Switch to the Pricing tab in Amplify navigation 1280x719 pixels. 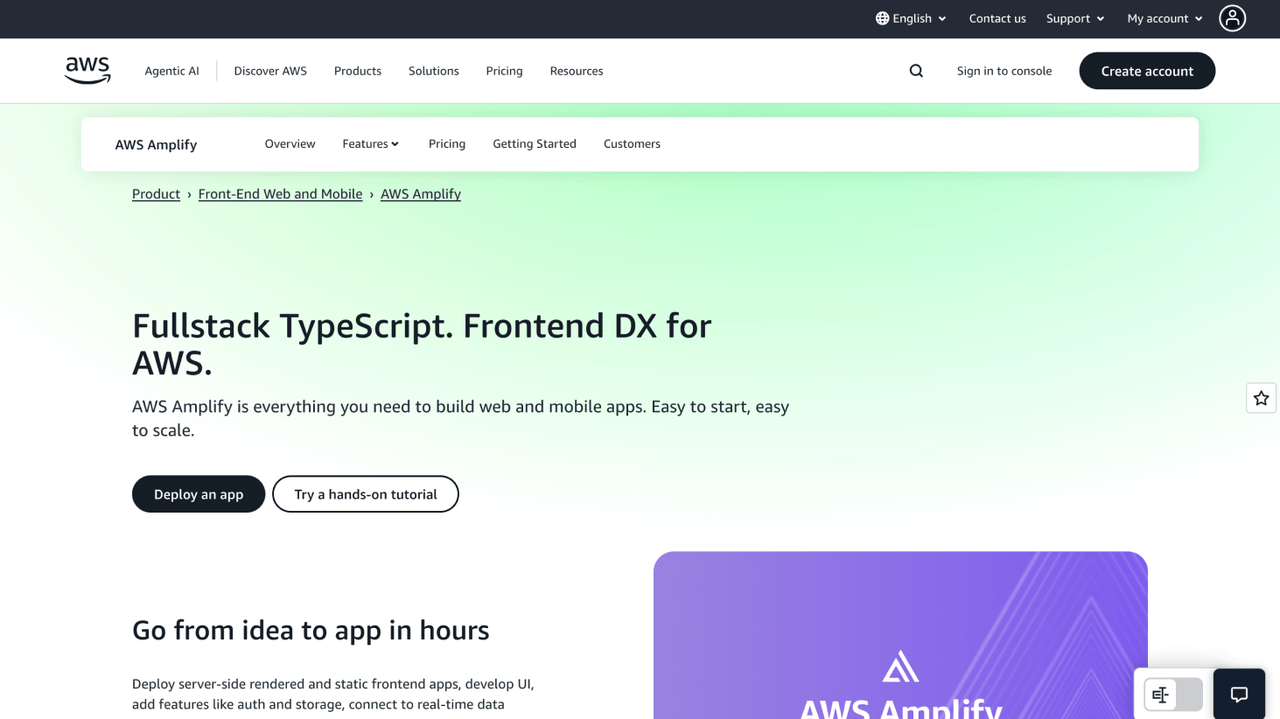447,143
